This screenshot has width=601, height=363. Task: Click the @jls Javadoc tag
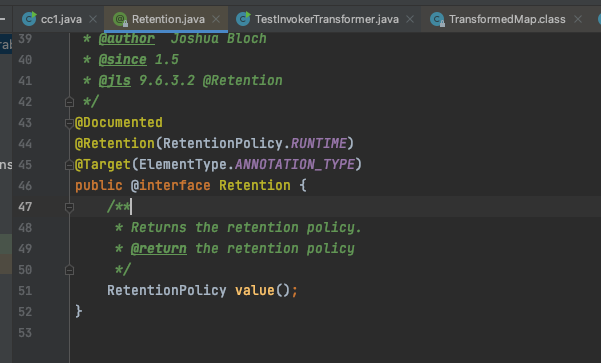point(115,80)
